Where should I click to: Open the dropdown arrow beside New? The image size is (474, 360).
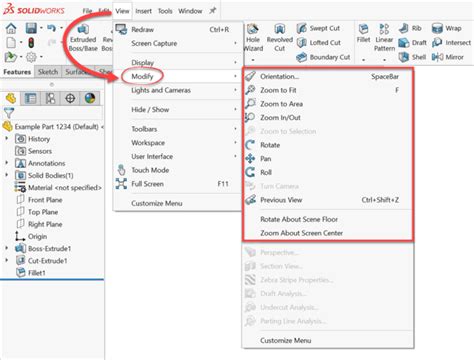point(21,43)
